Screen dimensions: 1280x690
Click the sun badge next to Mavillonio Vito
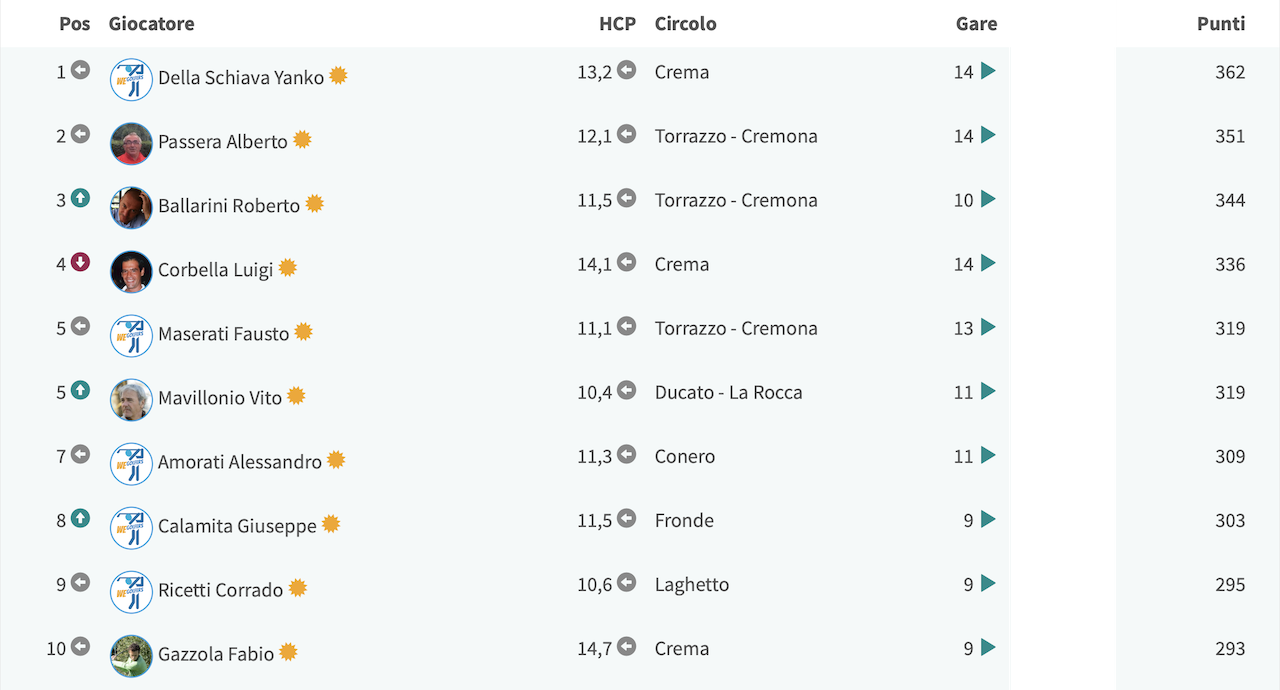coord(296,396)
